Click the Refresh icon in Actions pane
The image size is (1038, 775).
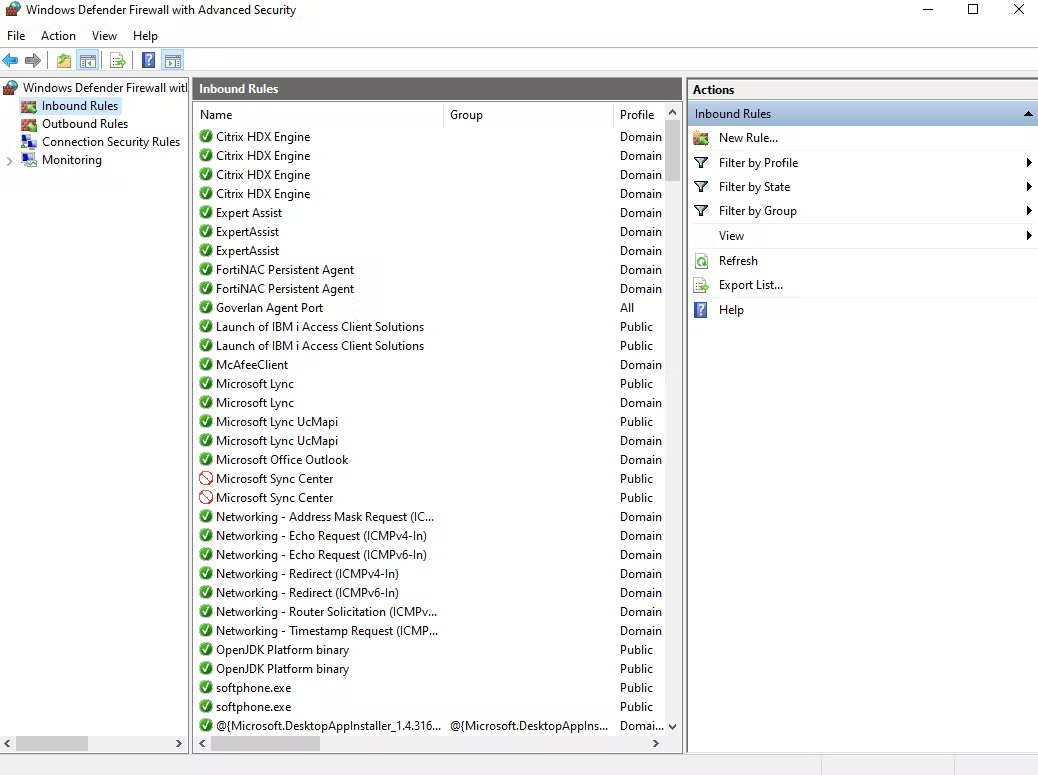(701, 261)
